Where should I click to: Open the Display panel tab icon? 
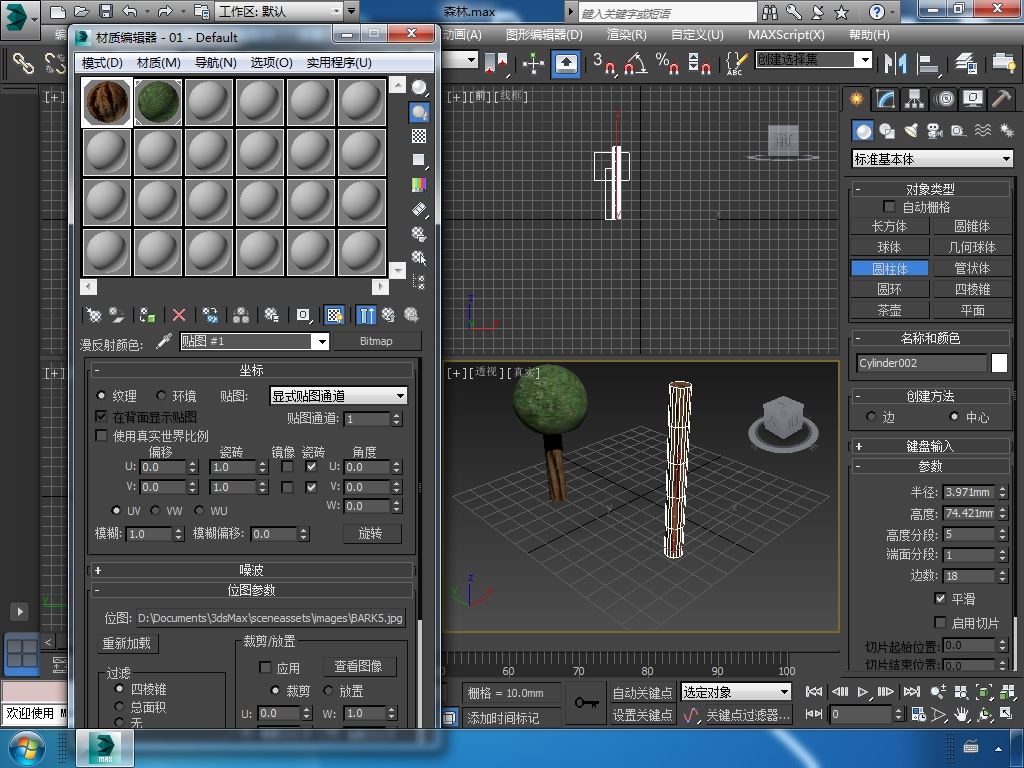point(972,99)
